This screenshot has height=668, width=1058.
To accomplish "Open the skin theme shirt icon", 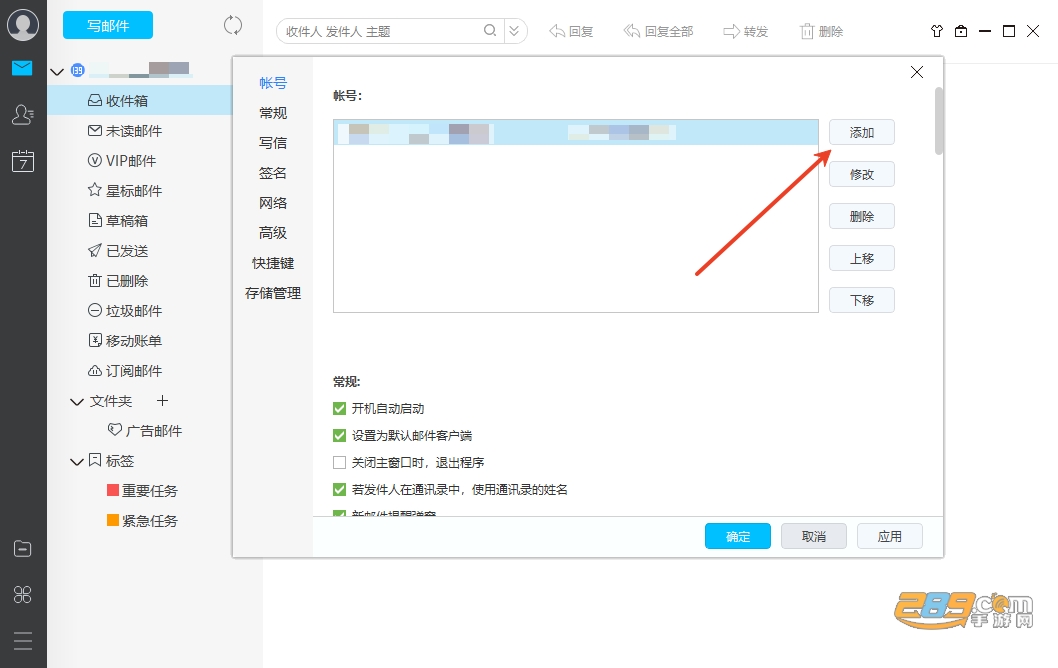I will (x=937, y=31).
